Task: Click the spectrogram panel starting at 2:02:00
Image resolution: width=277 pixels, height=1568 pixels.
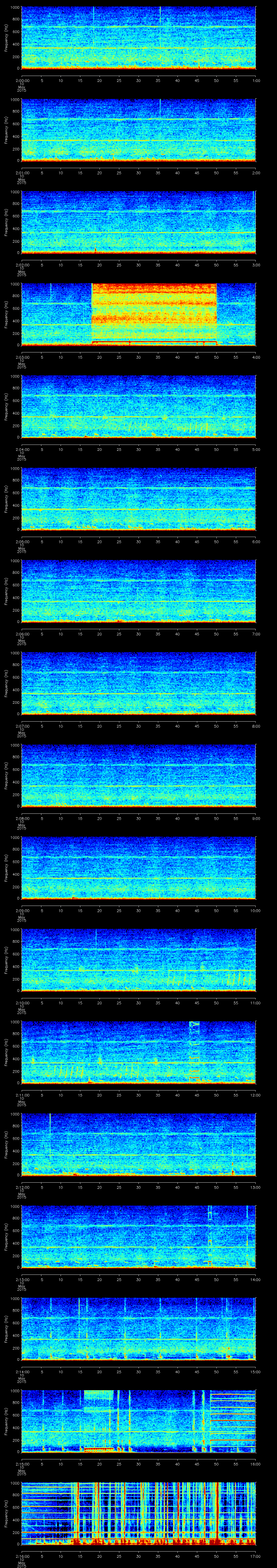Action: [138, 223]
